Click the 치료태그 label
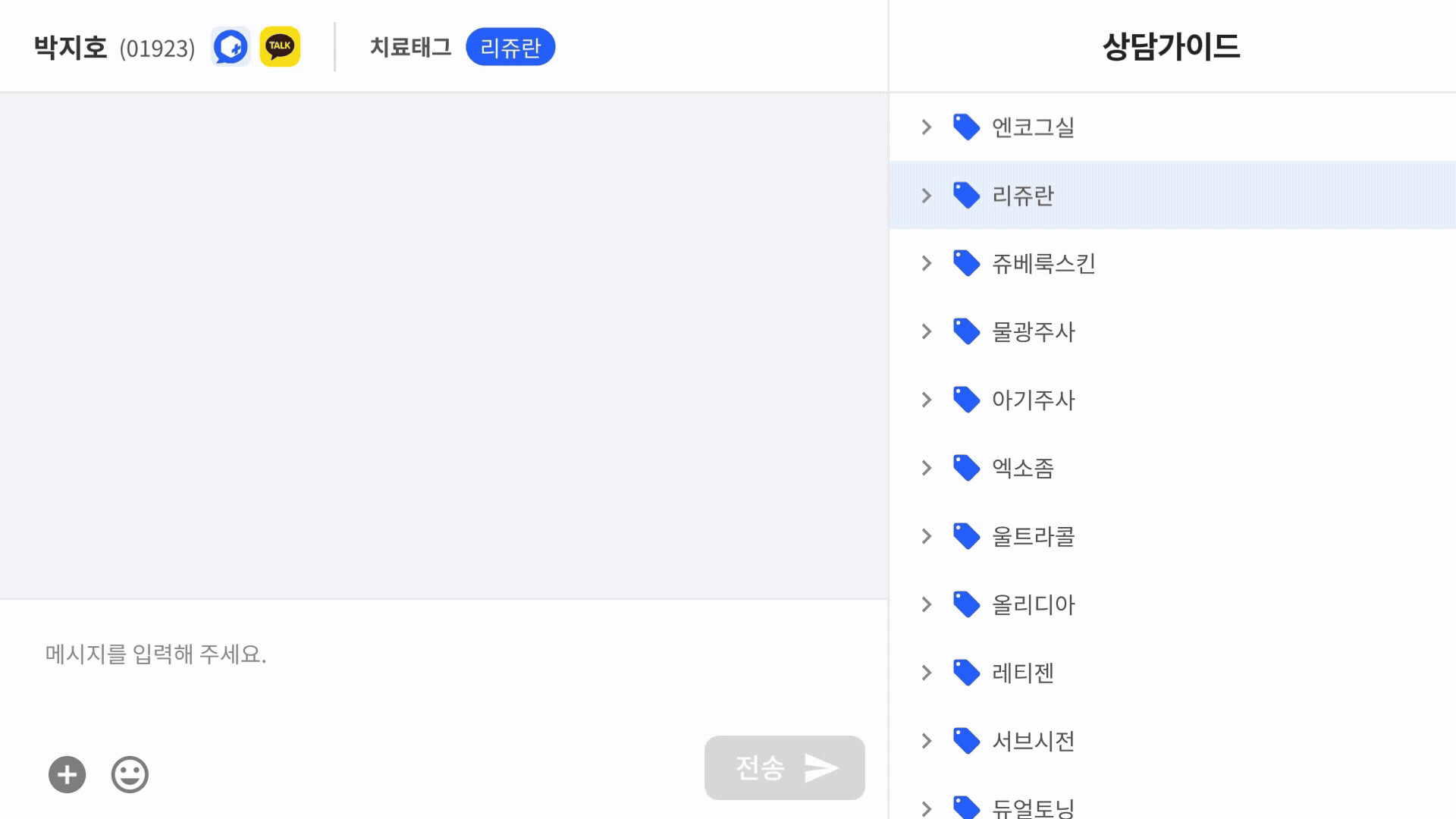Viewport: 1456px width, 819px height. [412, 46]
